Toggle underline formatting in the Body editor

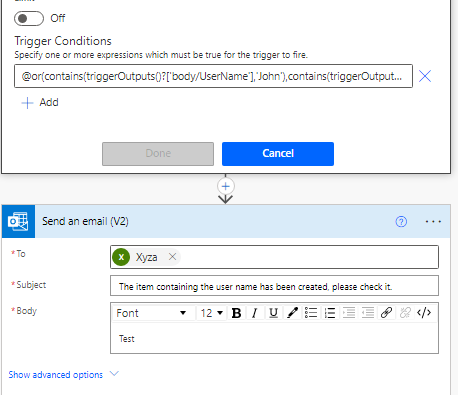(273, 313)
